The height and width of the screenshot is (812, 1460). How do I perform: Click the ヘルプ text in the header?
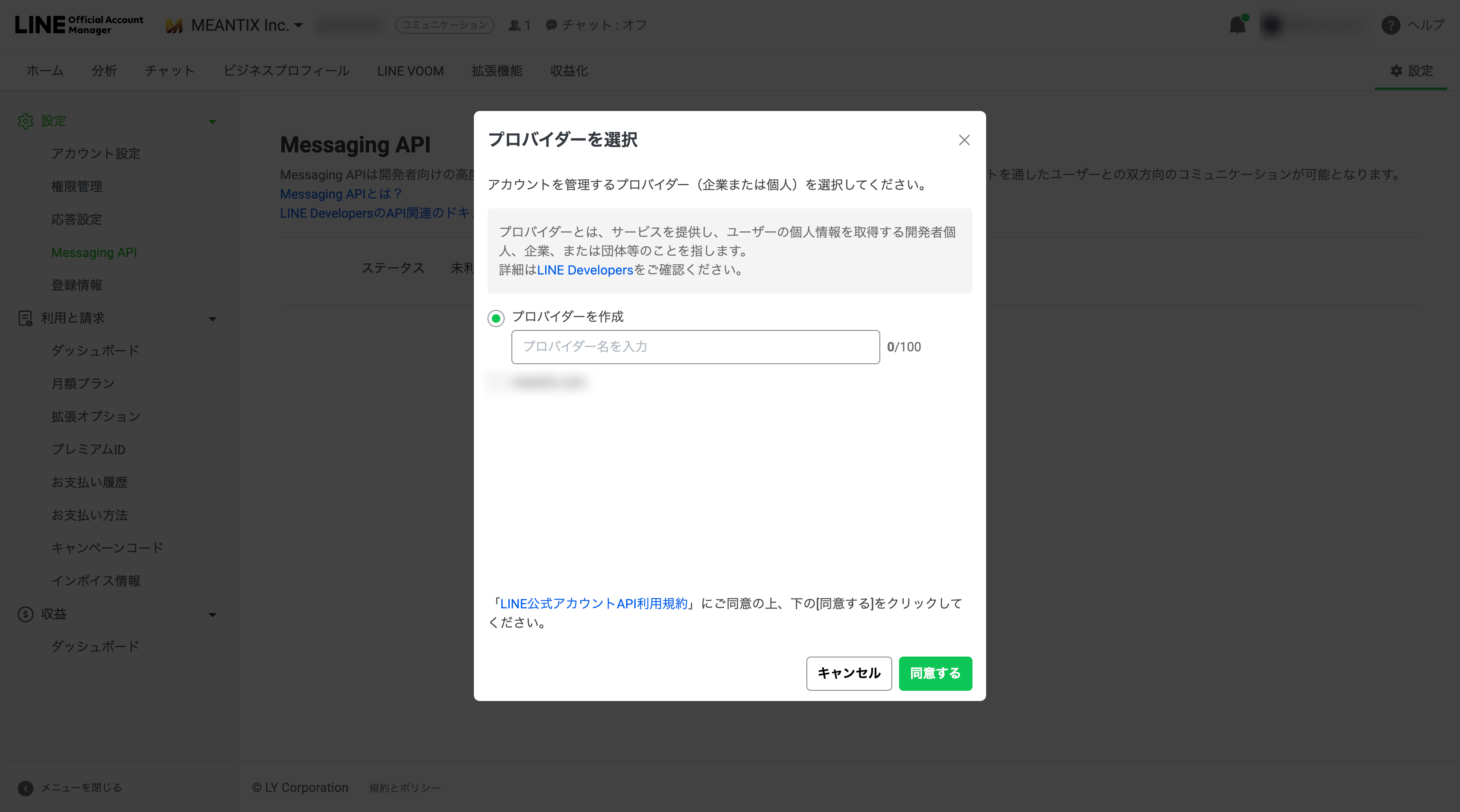(1426, 25)
